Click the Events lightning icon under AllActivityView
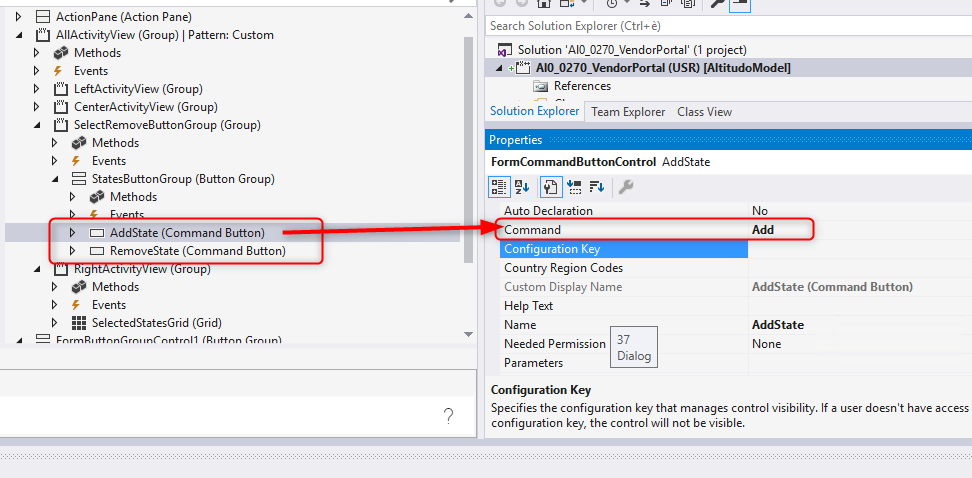 pos(61,71)
